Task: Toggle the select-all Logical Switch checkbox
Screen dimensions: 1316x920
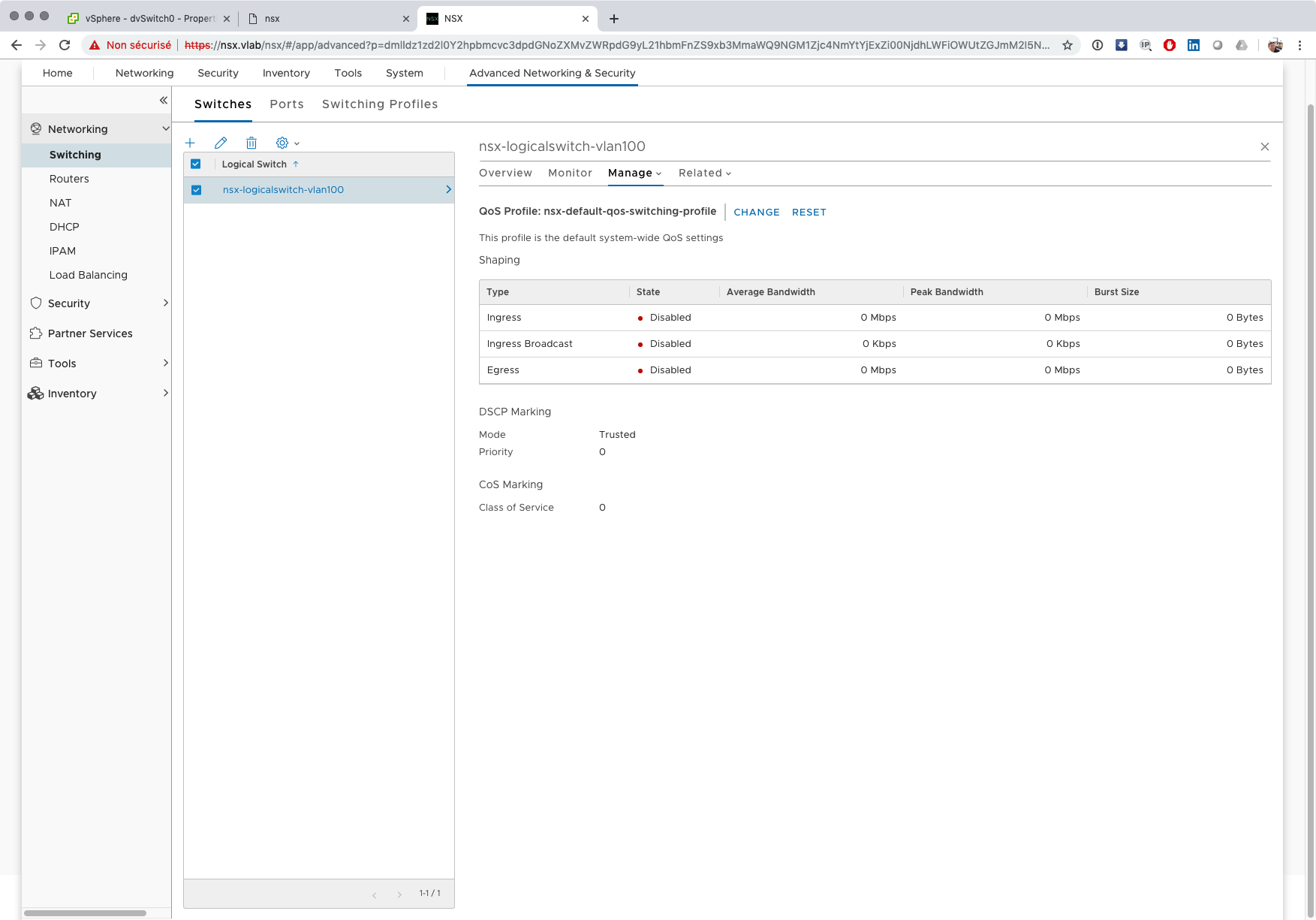Action: (196, 164)
